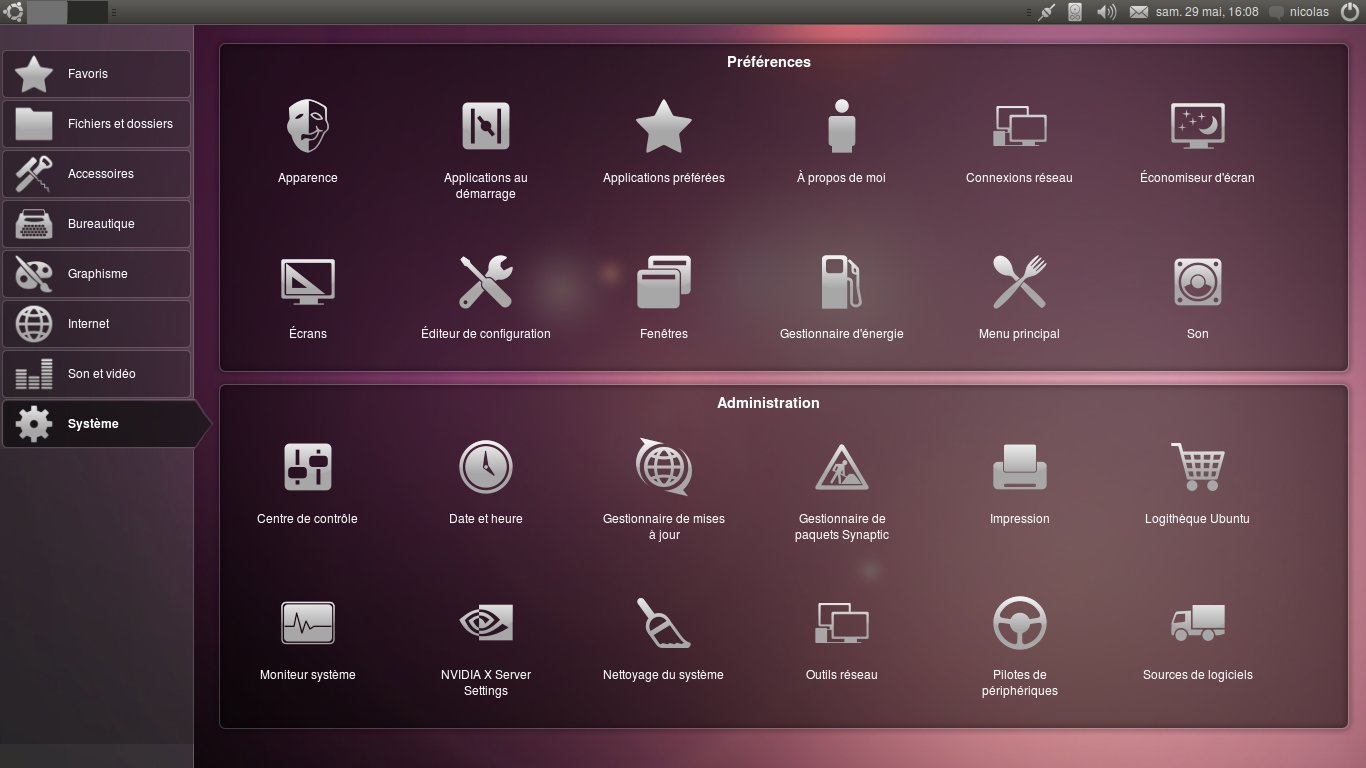Open the mail envelope indicator
Viewport: 1366px width, 768px height.
coord(1138,12)
